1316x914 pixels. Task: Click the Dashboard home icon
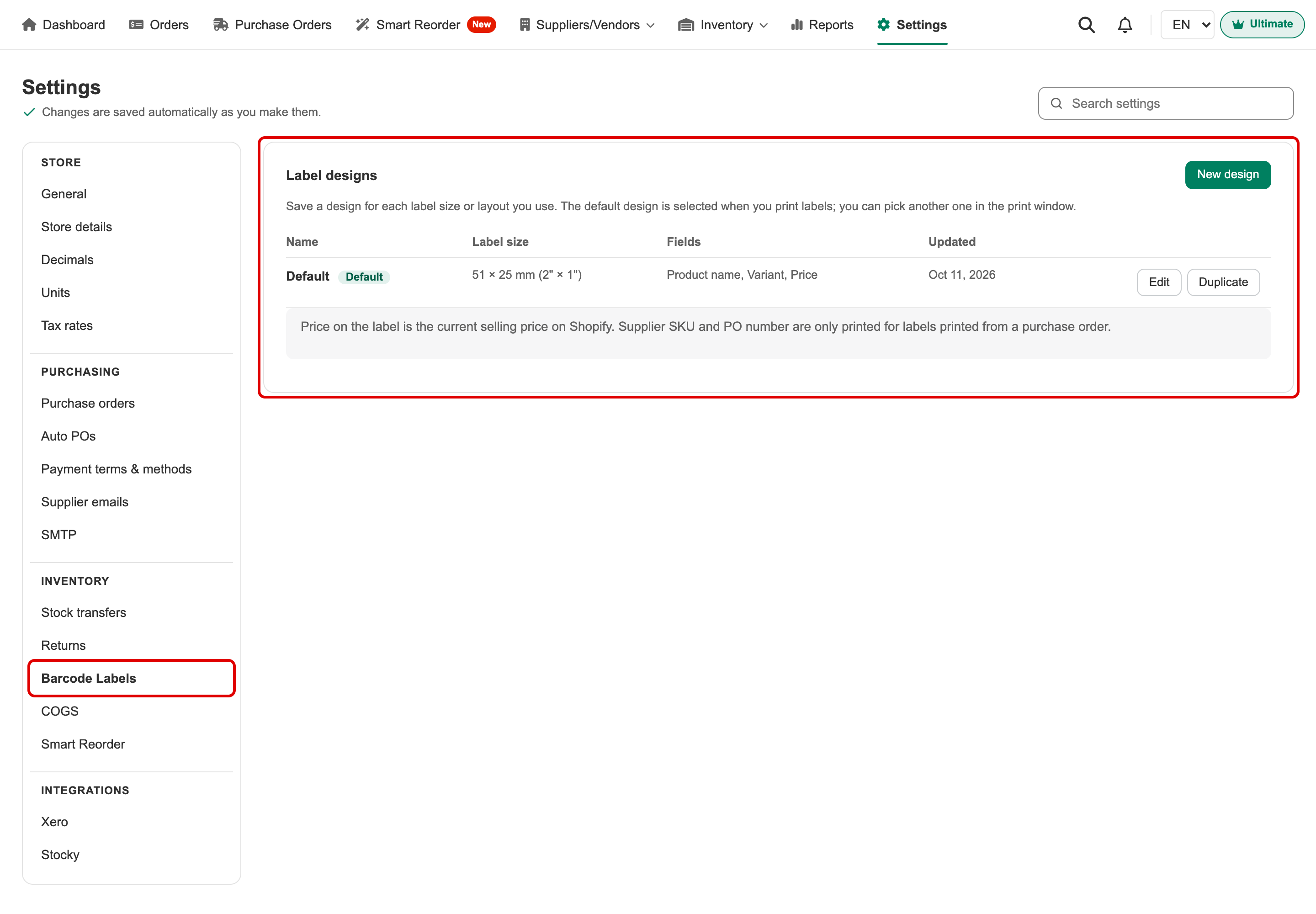click(x=29, y=25)
